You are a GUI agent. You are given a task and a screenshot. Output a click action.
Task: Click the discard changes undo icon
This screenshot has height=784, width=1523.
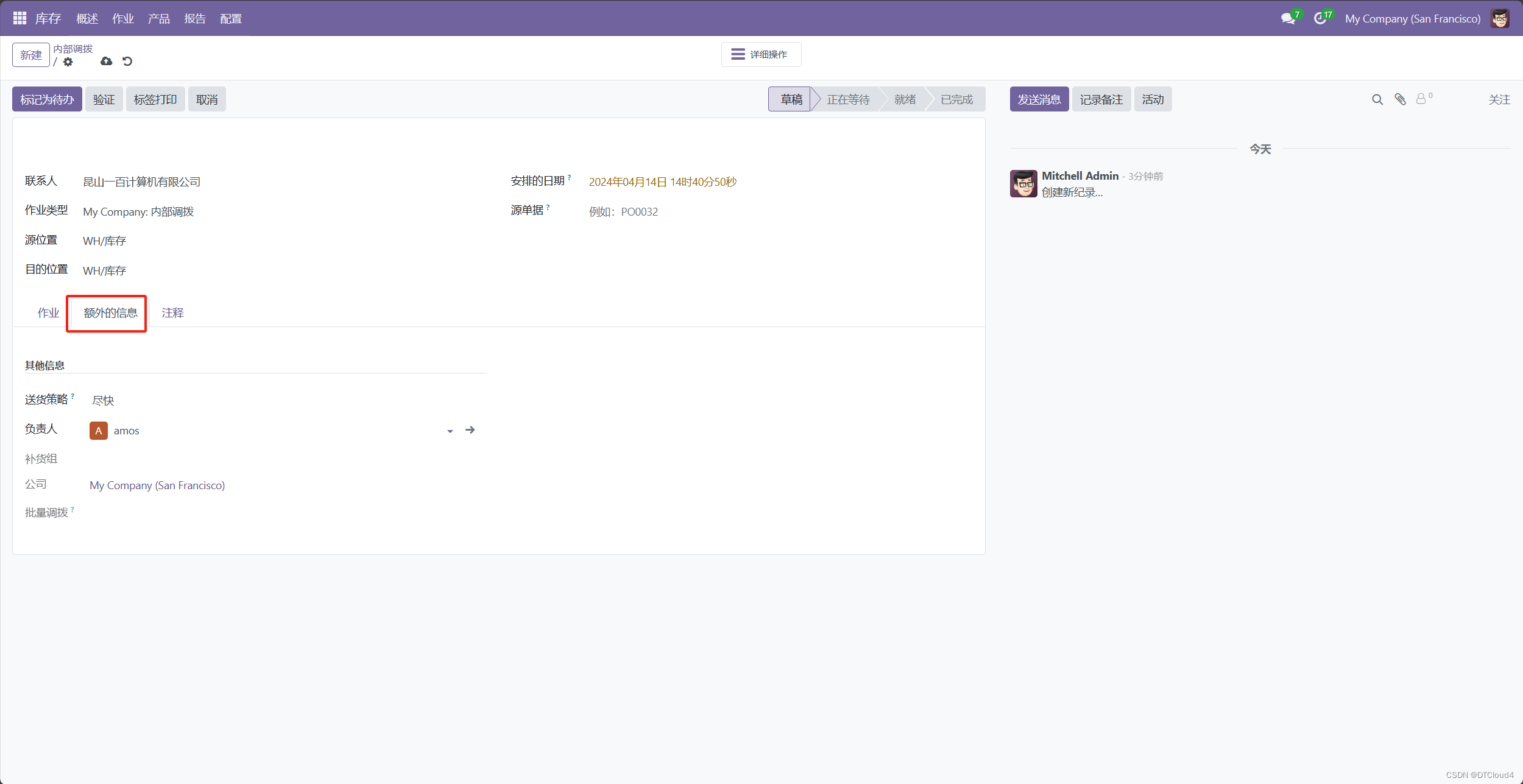point(127,62)
